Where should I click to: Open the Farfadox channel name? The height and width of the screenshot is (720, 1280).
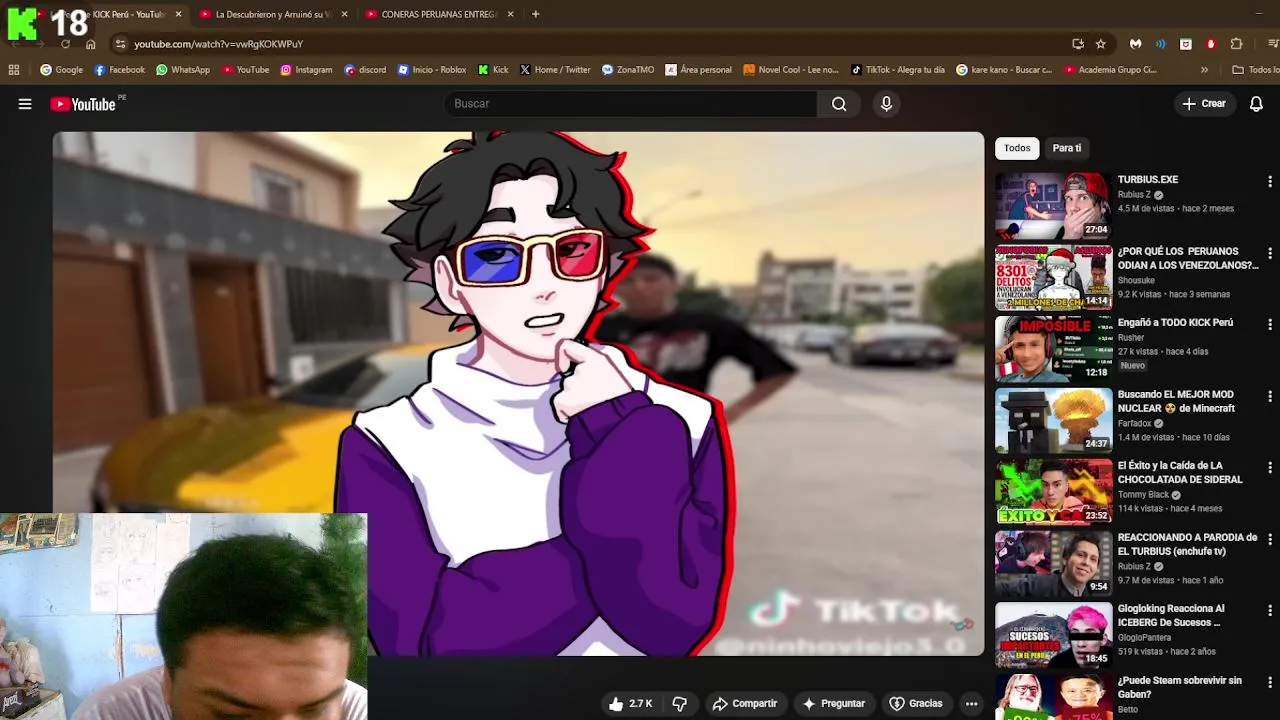pyautogui.click(x=1135, y=424)
